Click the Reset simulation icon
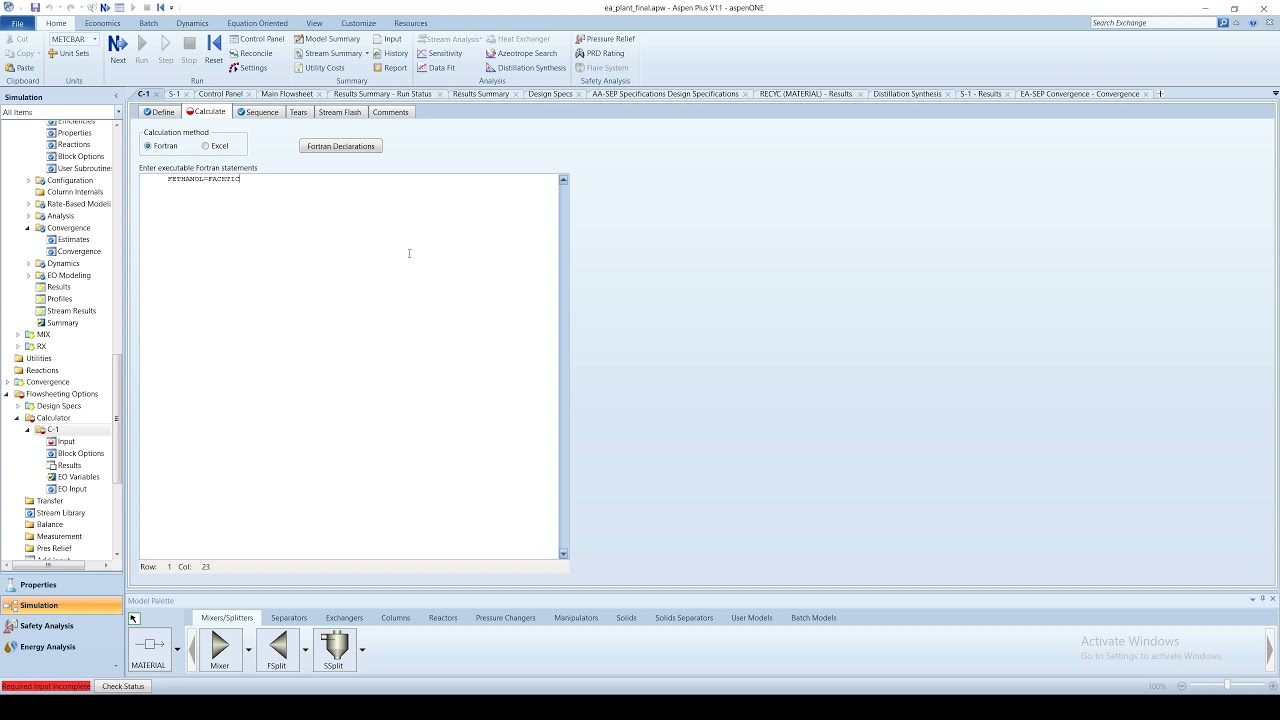Image resolution: width=1280 pixels, height=720 pixels. pyautogui.click(x=214, y=49)
